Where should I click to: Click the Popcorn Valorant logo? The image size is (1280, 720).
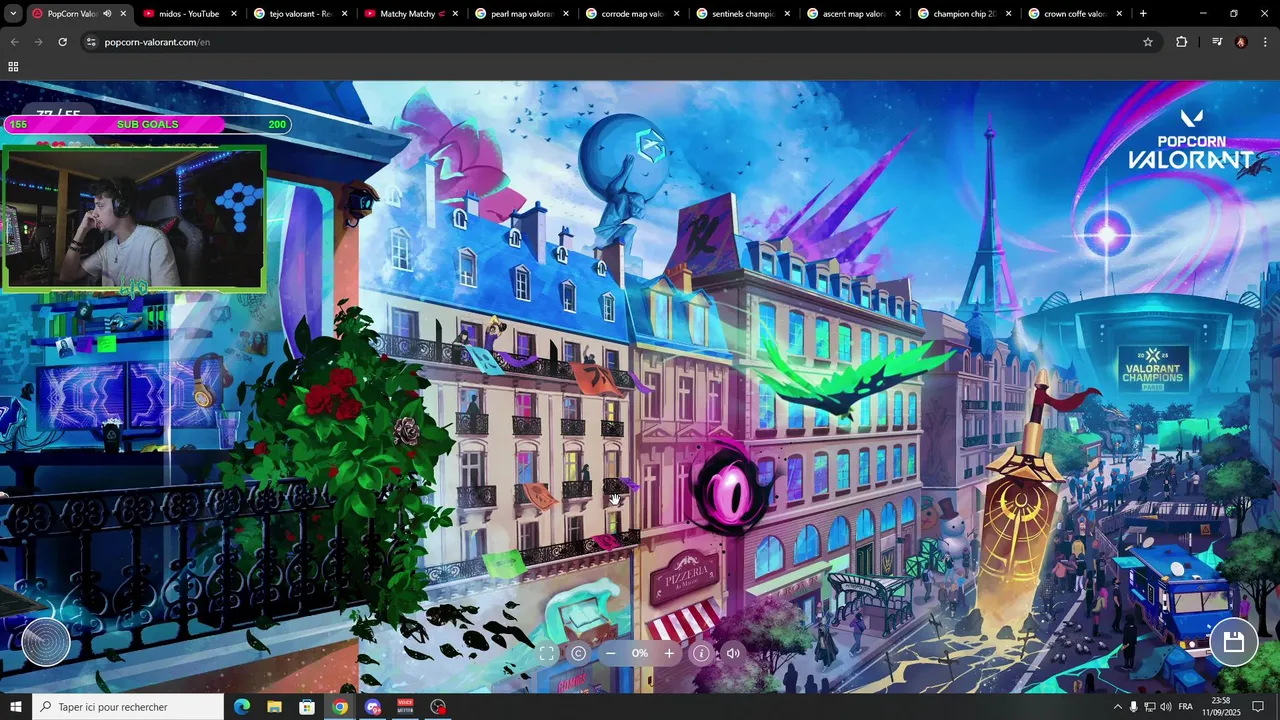point(1191,140)
